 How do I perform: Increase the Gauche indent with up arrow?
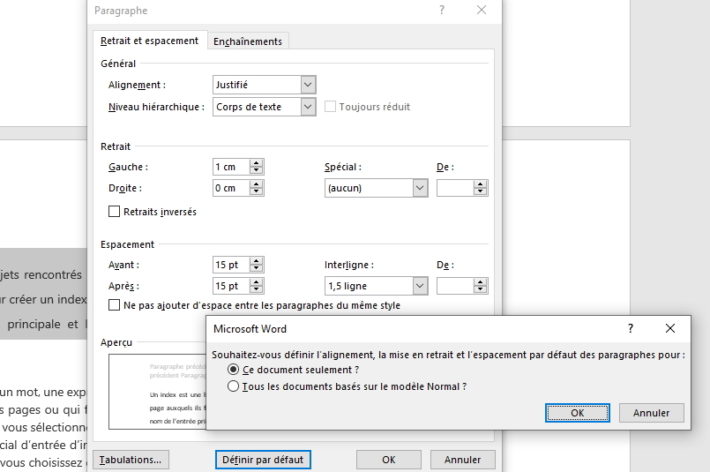(x=256, y=163)
